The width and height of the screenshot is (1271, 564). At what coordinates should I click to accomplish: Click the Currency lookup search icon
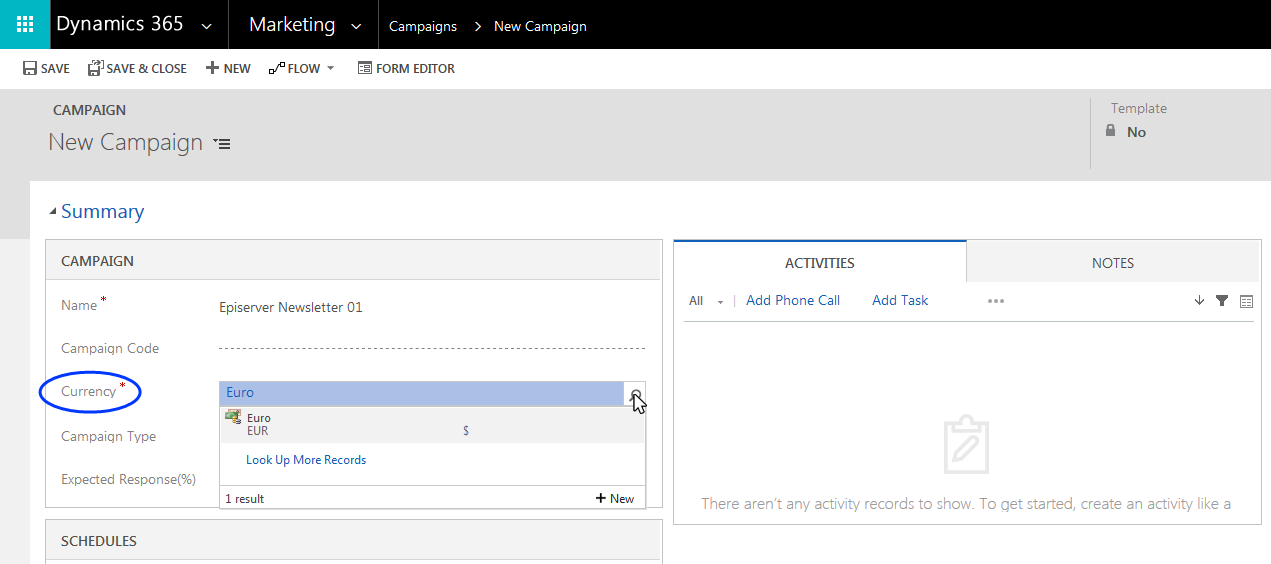point(635,394)
